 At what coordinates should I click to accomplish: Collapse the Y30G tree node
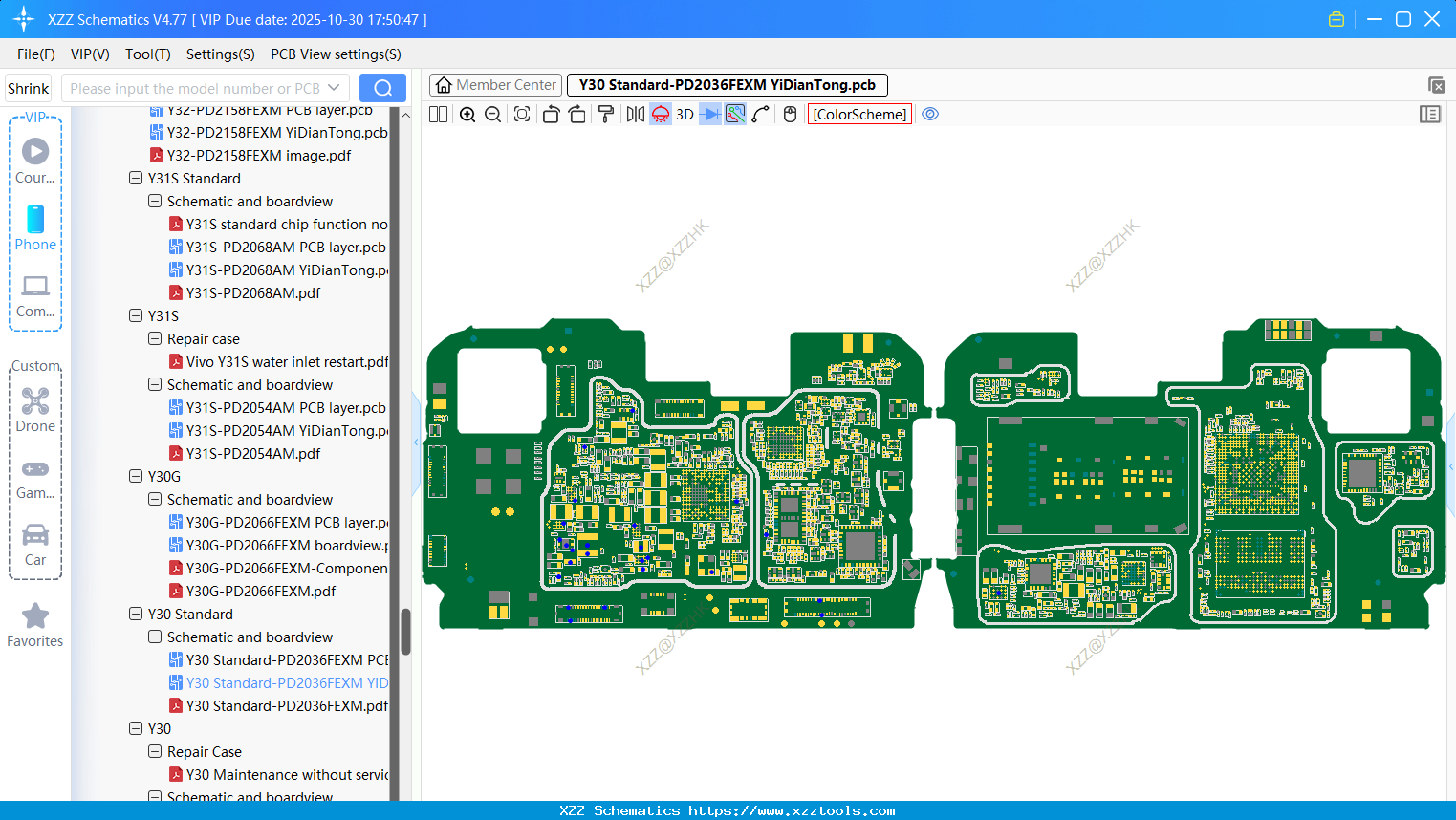pyautogui.click(x=135, y=476)
